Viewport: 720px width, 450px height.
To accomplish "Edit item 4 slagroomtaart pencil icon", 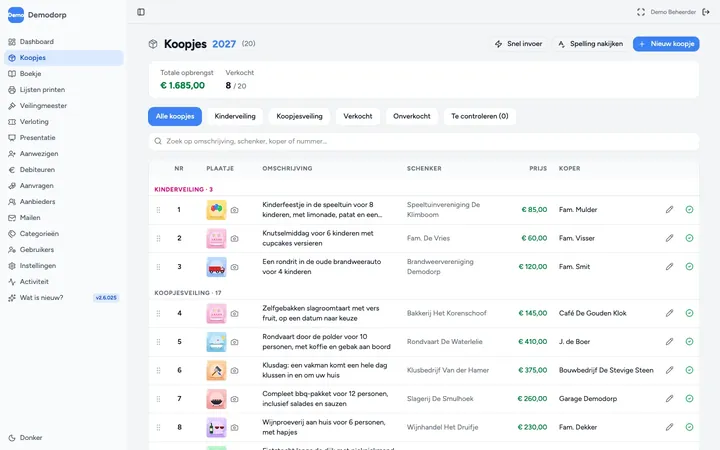I will 669,313.
